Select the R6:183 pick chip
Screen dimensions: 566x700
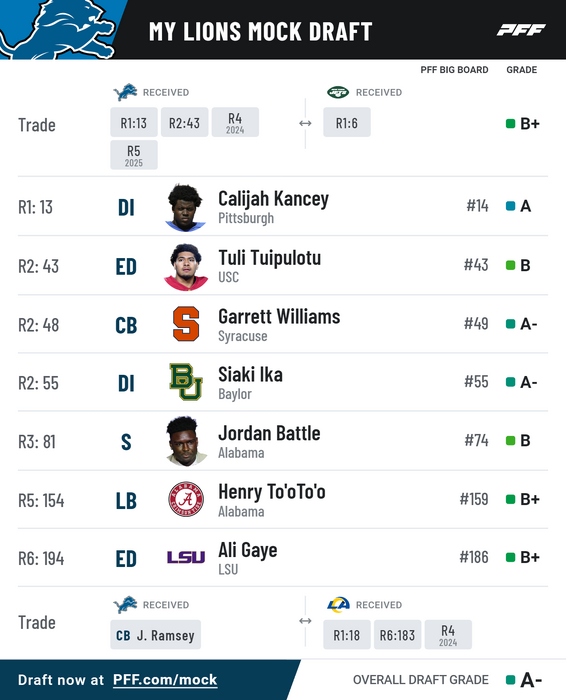click(397, 634)
